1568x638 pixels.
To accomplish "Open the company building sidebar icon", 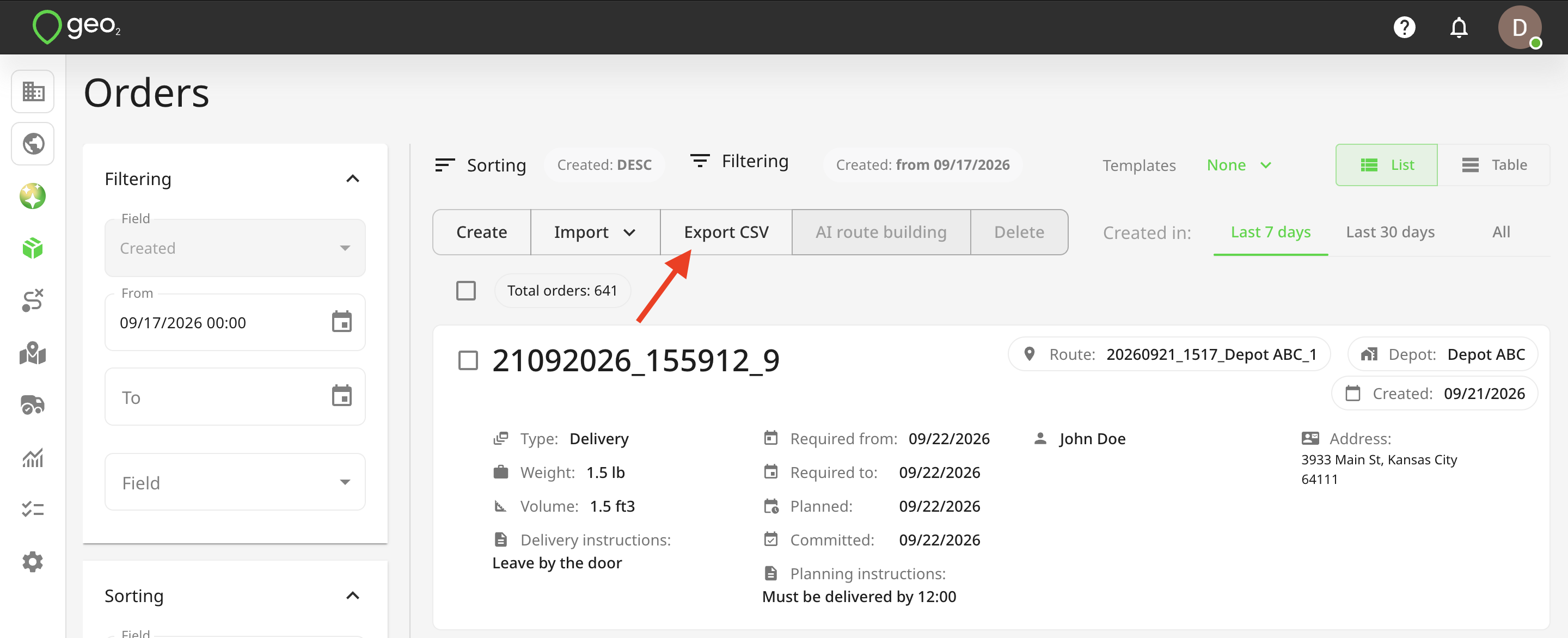I will click(x=33, y=91).
